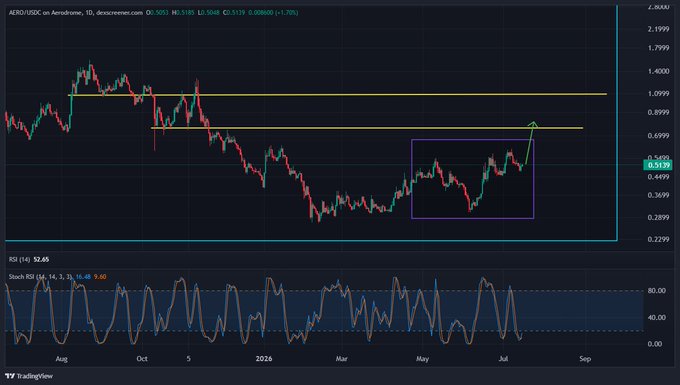Click the 0.2299 price axis label
Viewport: 680px width, 385px height.
tap(658, 239)
